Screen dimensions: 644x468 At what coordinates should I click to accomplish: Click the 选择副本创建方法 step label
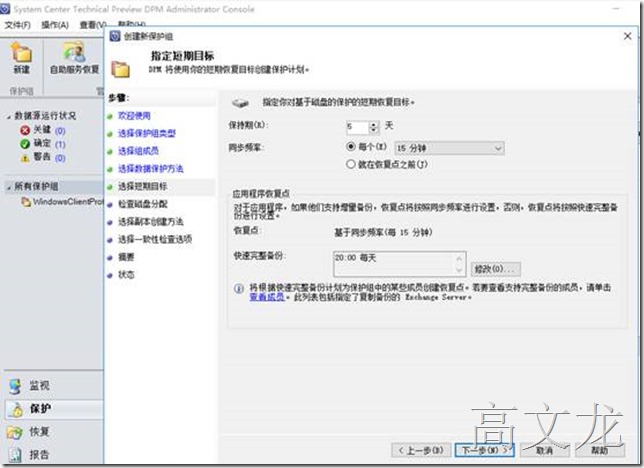pos(151,222)
